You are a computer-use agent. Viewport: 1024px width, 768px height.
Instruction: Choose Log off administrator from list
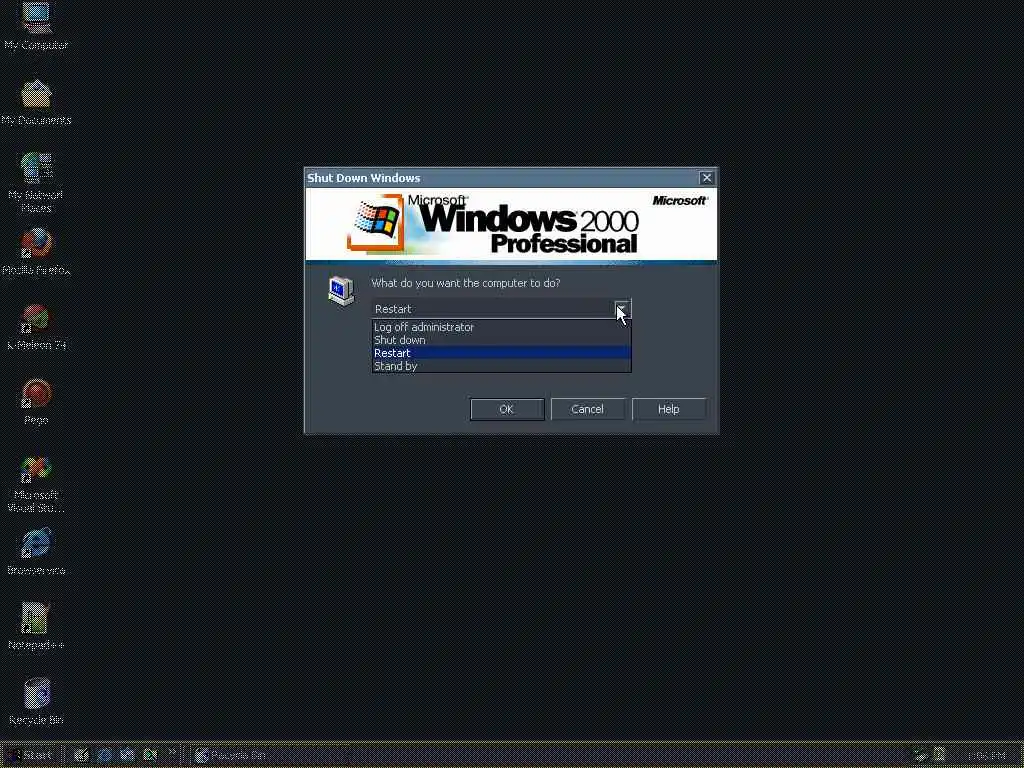(x=502, y=327)
